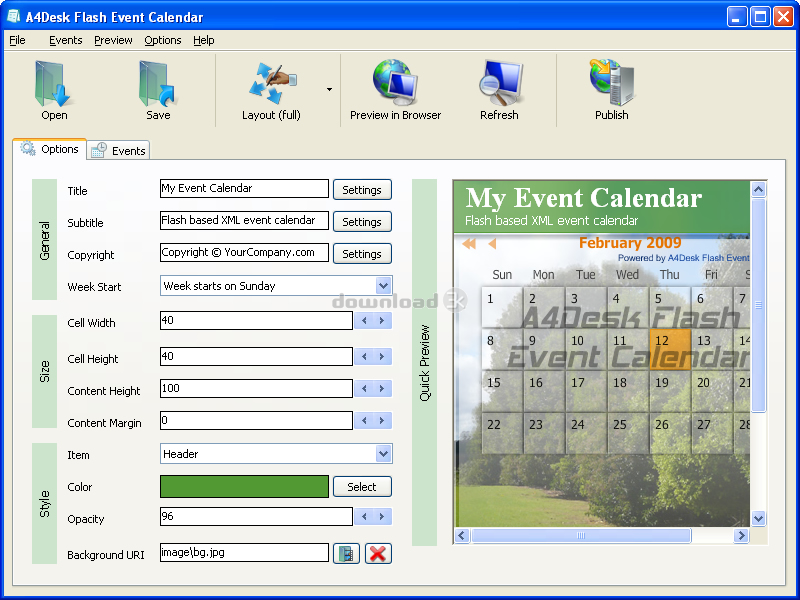Viewport: 800px width, 600px height.
Task: Decrease Content Height value
Action: tap(364, 388)
